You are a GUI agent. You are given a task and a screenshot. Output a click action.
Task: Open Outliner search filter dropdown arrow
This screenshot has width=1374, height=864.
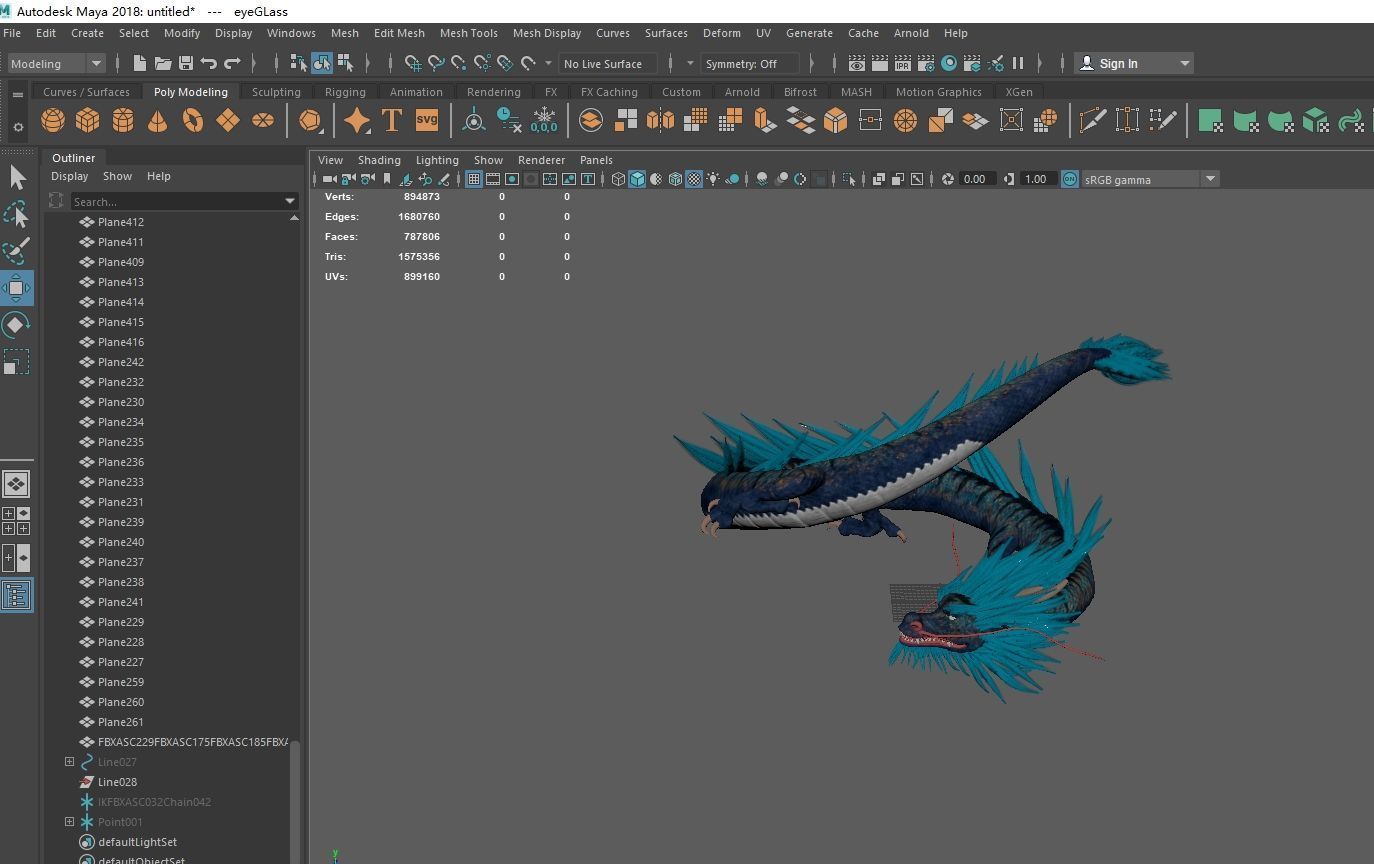[x=290, y=201]
